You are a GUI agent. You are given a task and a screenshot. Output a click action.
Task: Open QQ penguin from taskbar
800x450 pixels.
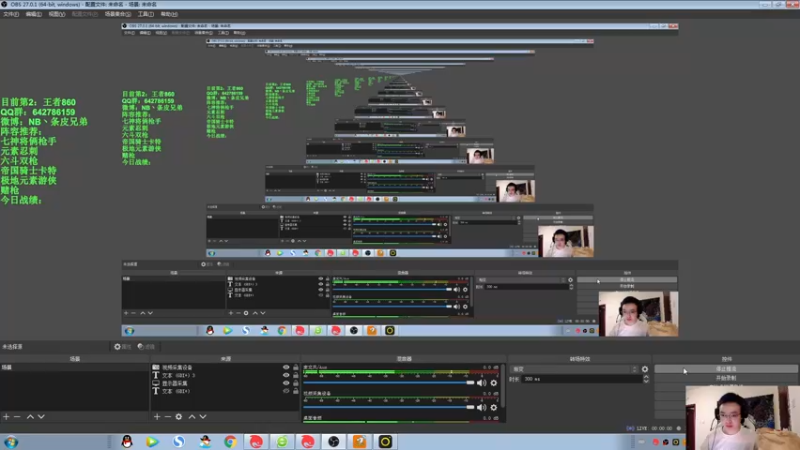(127, 442)
